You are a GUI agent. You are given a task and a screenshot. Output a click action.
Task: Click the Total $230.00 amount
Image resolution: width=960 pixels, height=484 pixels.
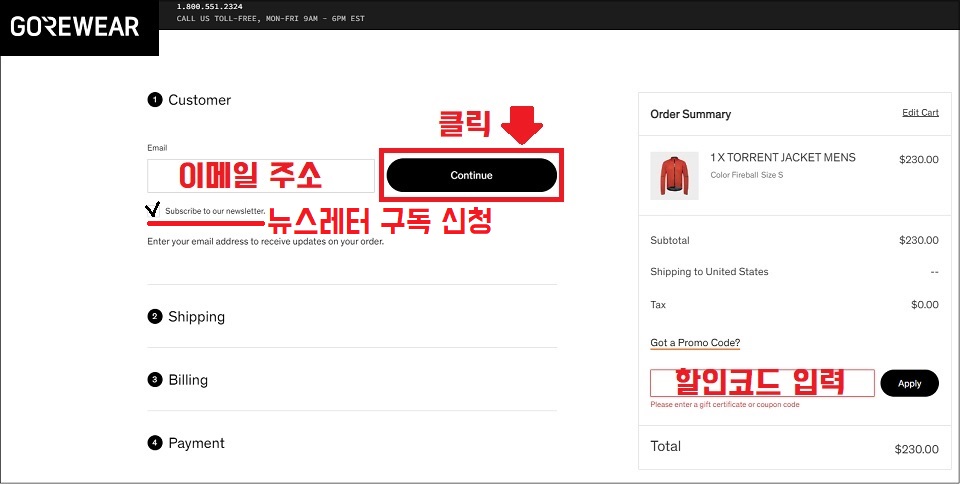point(917,449)
